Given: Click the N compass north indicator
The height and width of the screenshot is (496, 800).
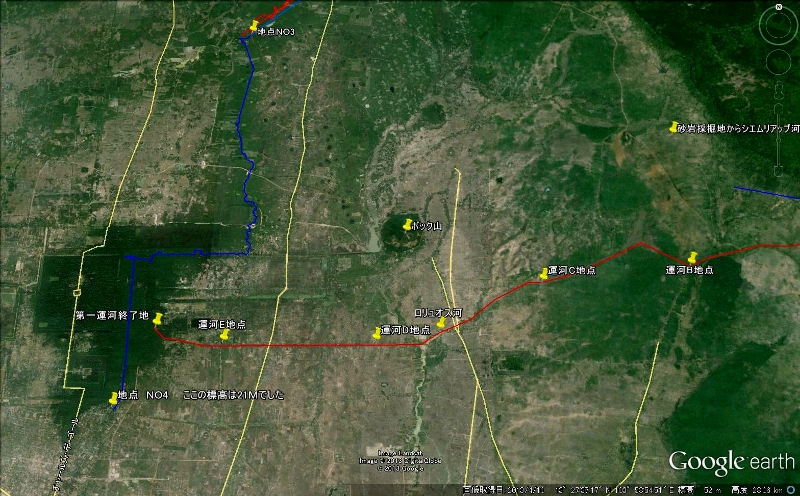Looking at the screenshot, I should (779, 8).
